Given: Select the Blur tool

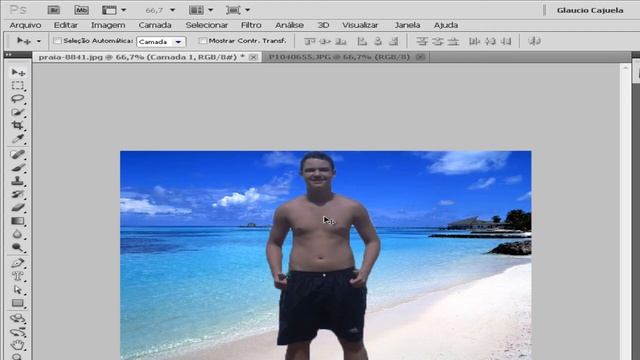Looking at the screenshot, I should [18, 234].
